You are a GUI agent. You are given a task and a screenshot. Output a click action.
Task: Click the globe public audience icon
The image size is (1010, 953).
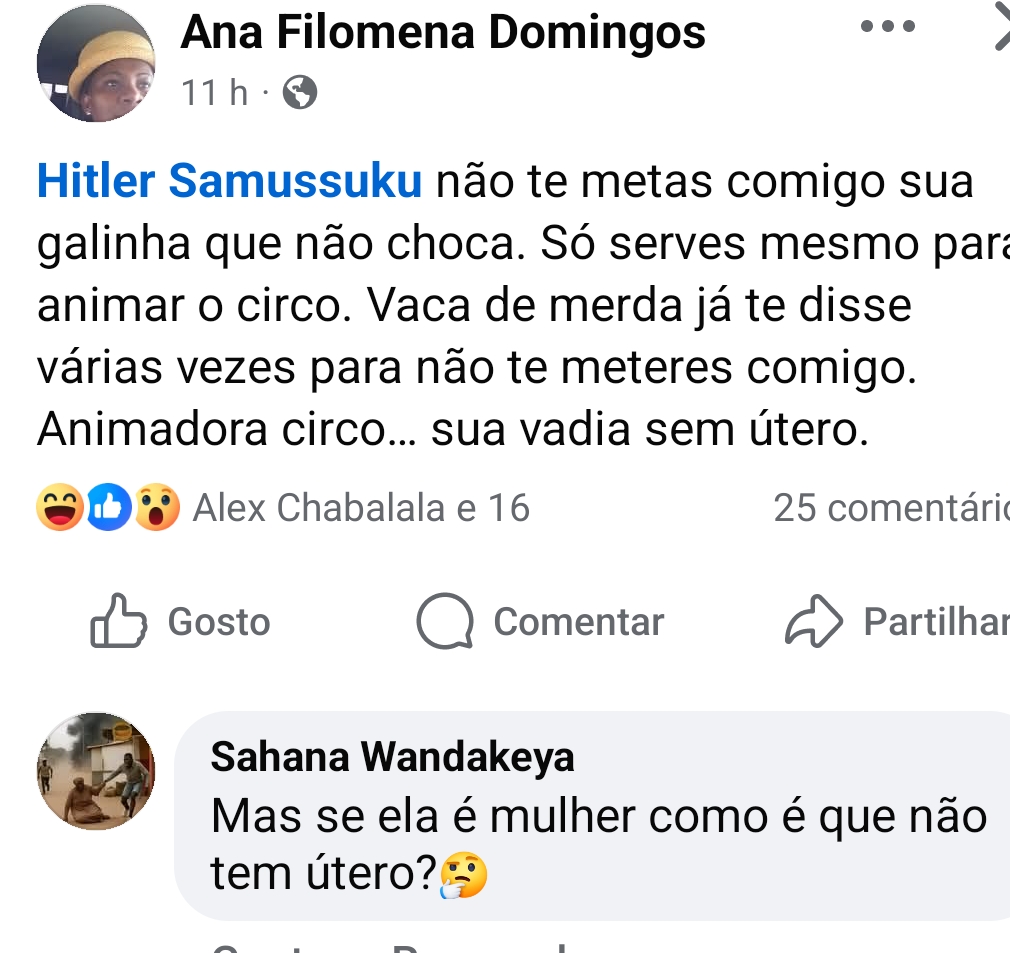click(300, 94)
